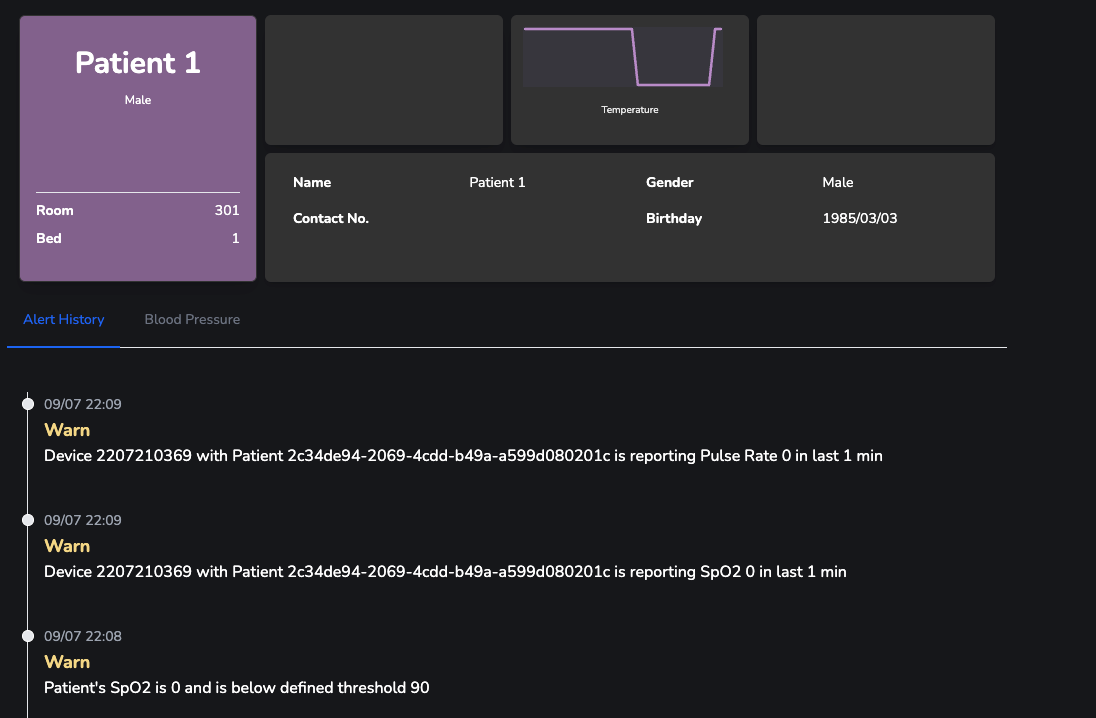This screenshot has height=718, width=1096.
Task: Select the Alert History tab
Action: 63,319
